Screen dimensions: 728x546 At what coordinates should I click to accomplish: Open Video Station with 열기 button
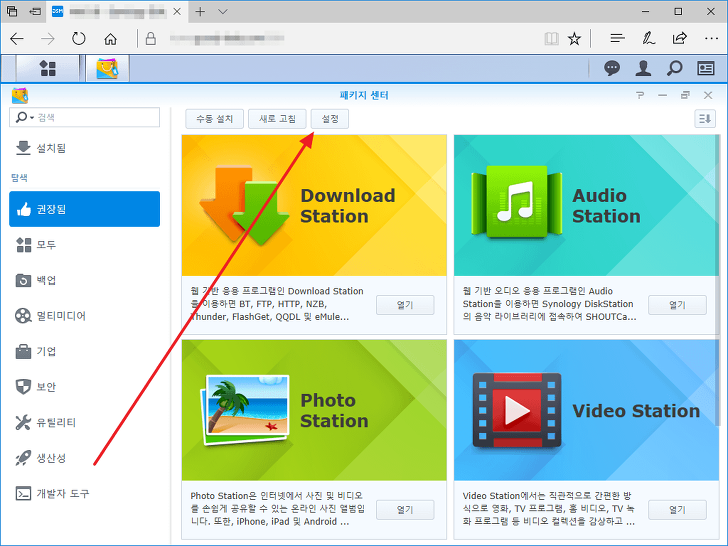(x=677, y=510)
